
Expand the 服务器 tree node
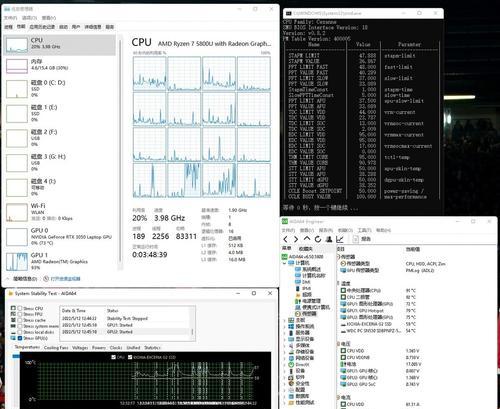(x=285, y=333)
